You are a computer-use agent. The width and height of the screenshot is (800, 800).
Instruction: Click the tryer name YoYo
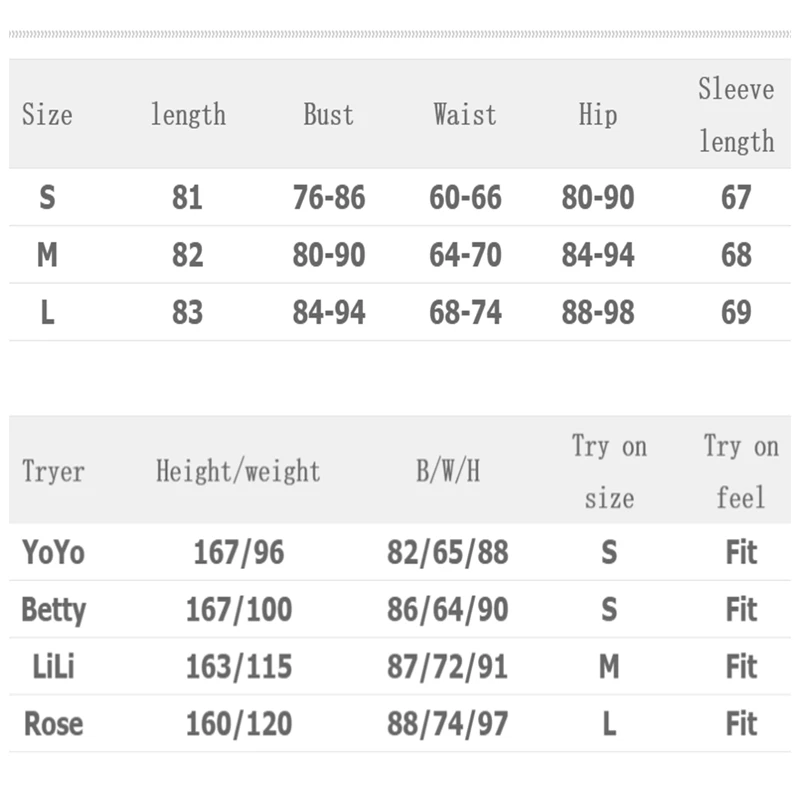pos(53,552)
